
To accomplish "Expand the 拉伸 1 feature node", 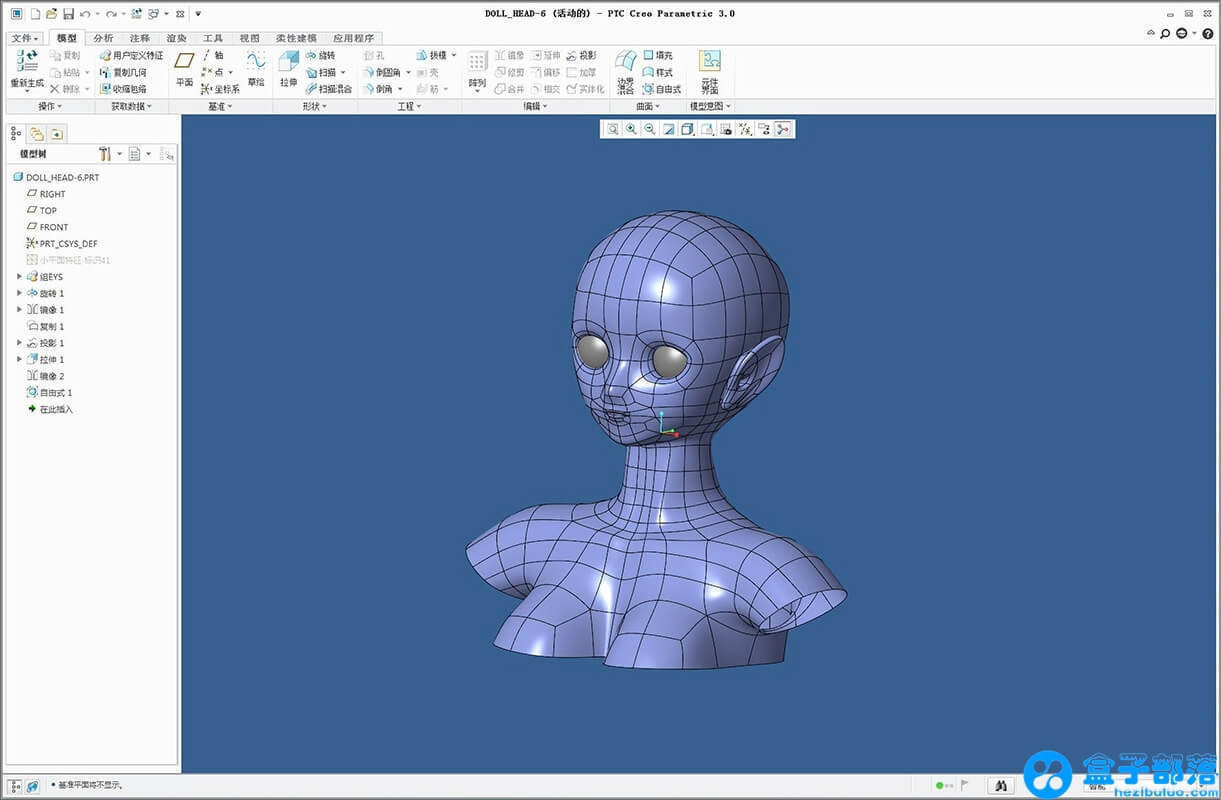I will [x=19, y=360].
